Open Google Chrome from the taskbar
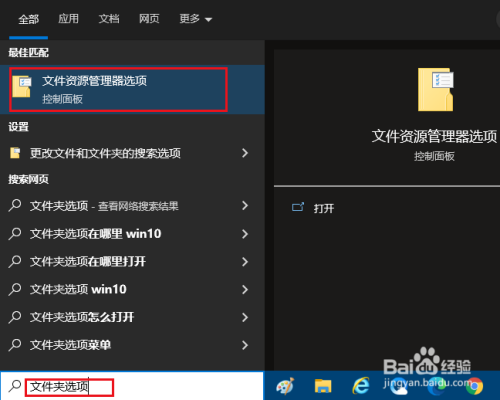The height and width of the screenshot is (400, 500). tap(475, 386)
